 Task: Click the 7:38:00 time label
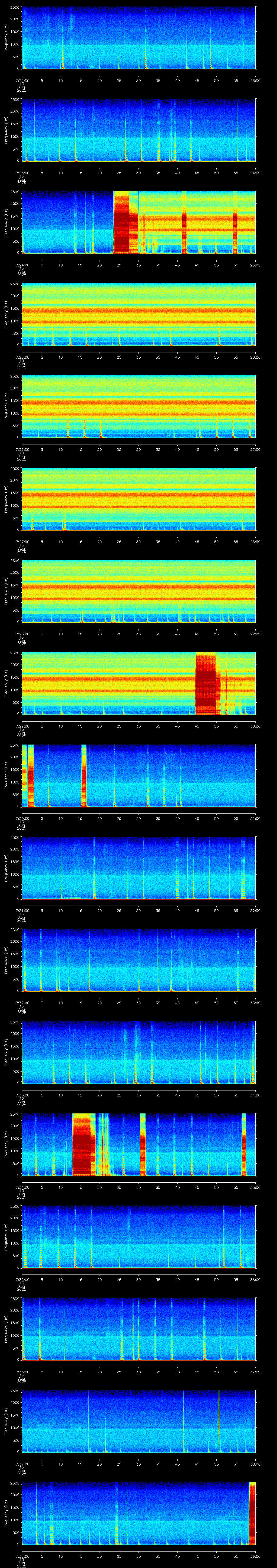click(x=22, y=1556)
